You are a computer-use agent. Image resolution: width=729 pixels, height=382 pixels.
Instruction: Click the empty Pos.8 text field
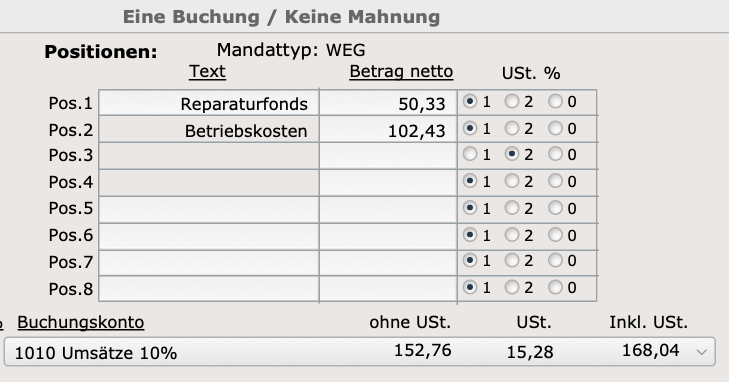click(x=209, y=289)
